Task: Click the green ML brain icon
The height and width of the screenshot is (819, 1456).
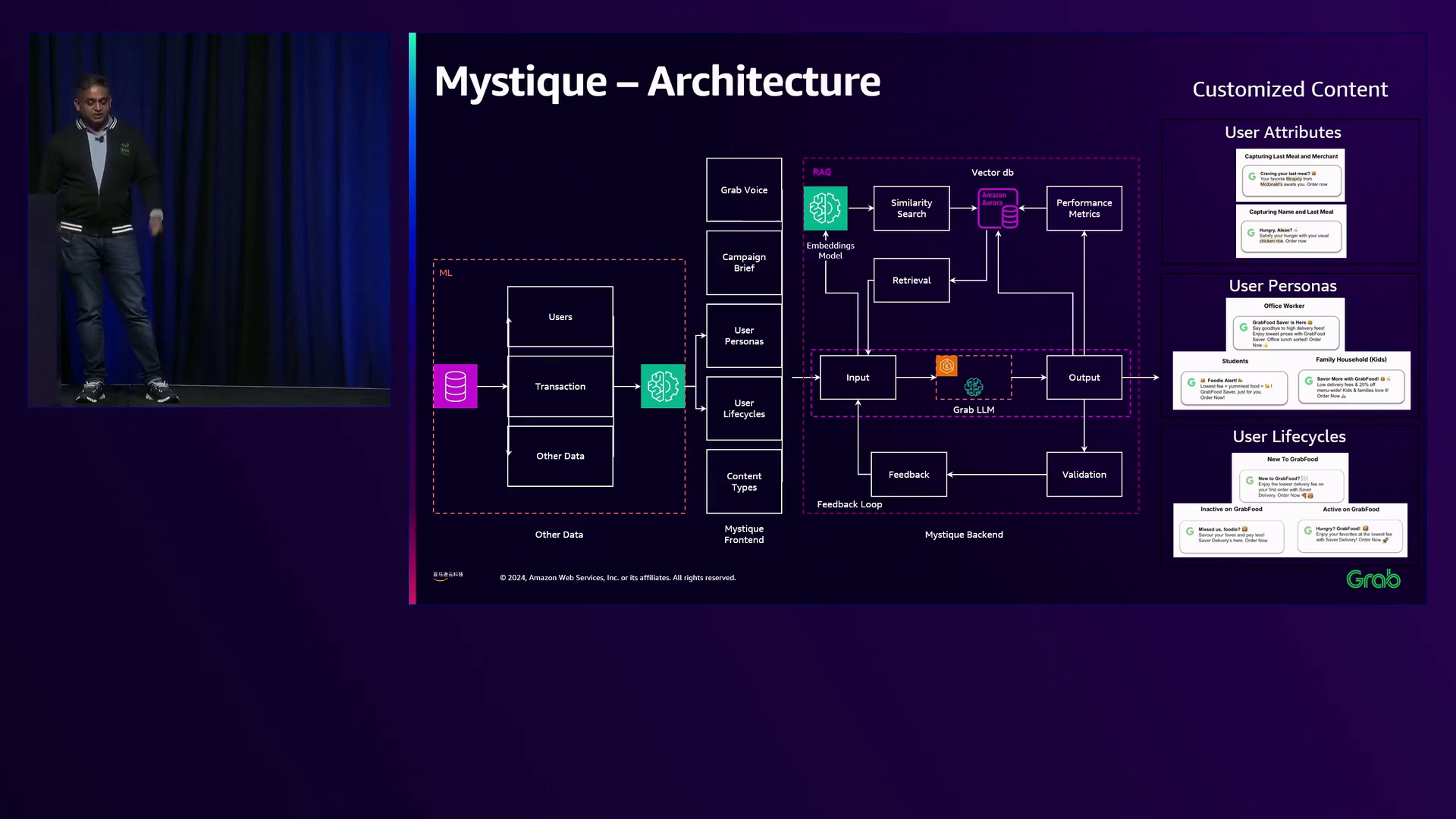Action: pos(662,386)
